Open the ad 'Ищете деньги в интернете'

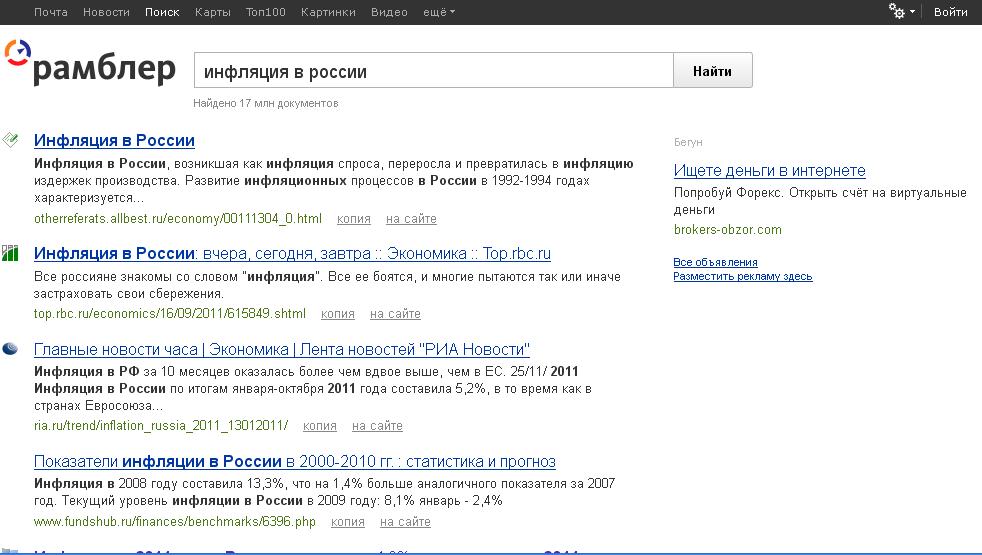[x=770, y=170]
